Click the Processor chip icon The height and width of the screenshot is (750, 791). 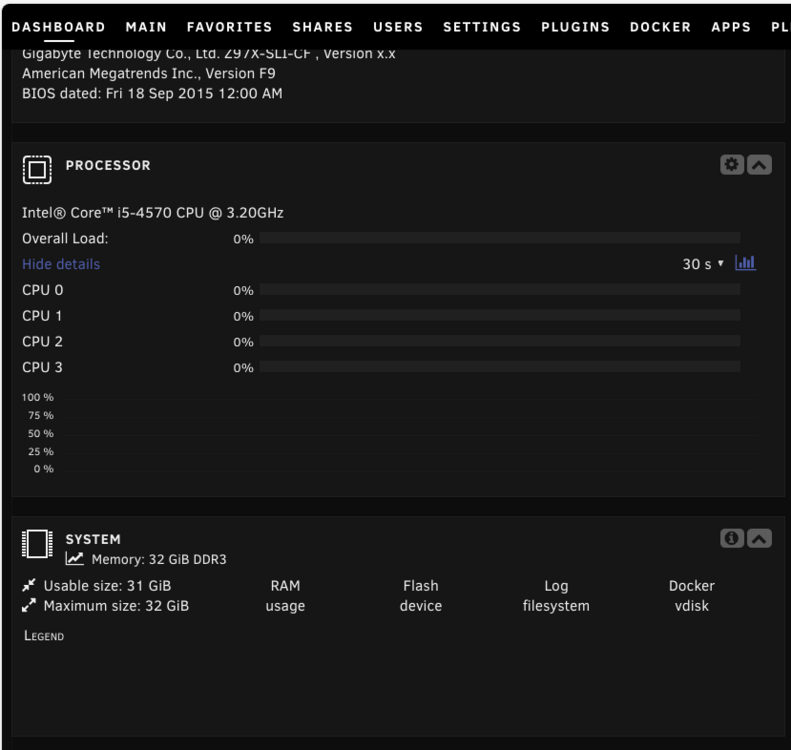[37, 170]
